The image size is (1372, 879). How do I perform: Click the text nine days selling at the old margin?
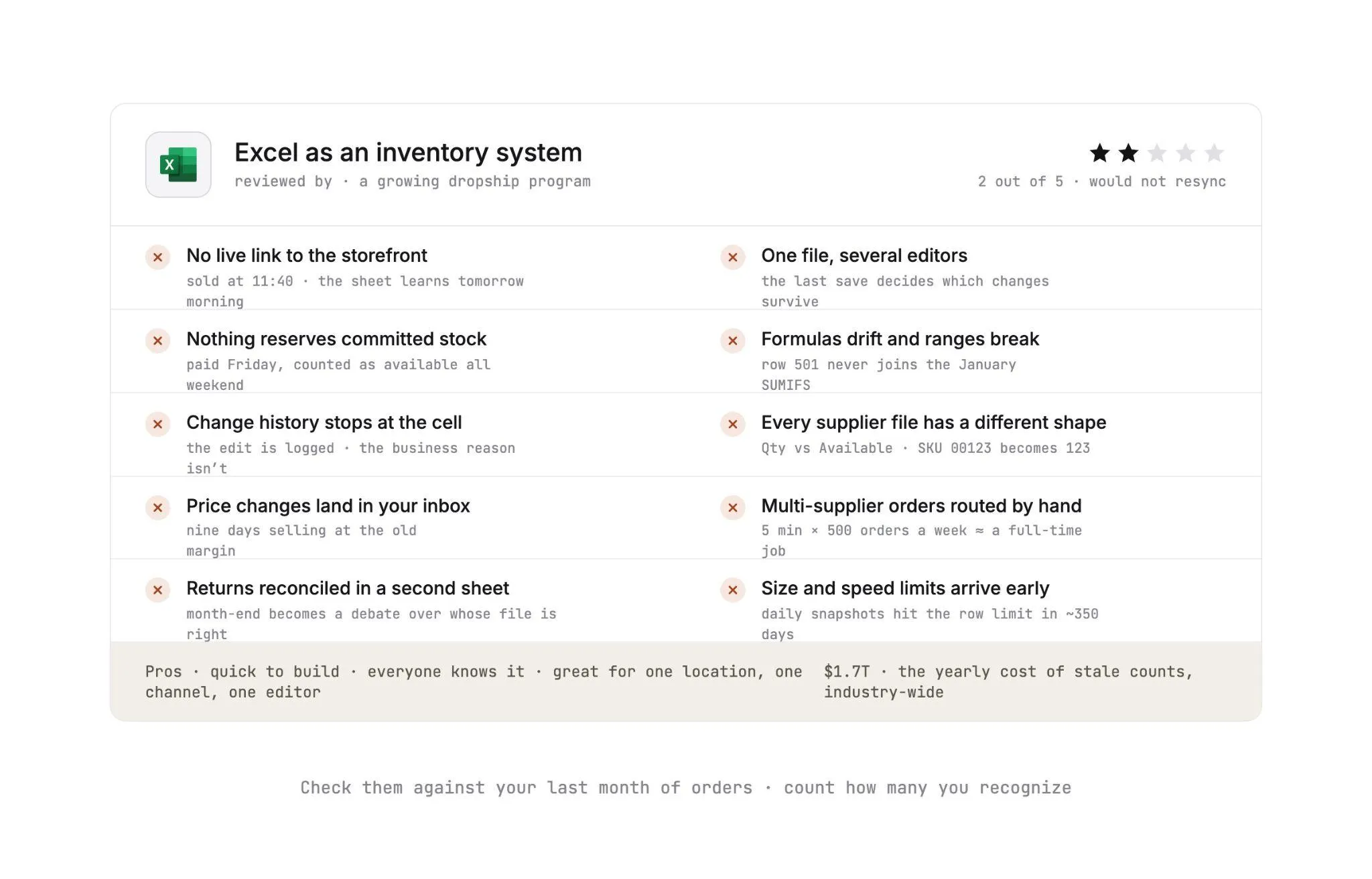301,541
